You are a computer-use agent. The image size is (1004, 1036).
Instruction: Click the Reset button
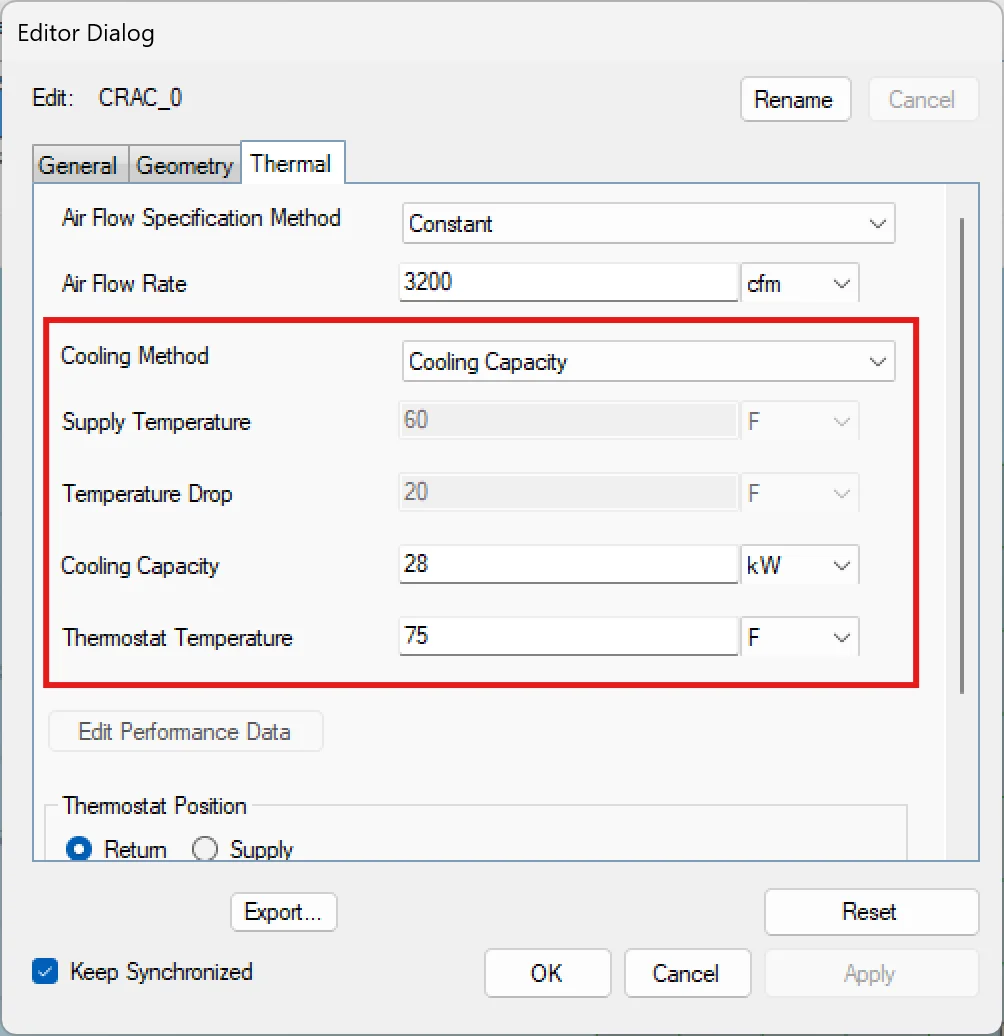[x=870, y=911]
